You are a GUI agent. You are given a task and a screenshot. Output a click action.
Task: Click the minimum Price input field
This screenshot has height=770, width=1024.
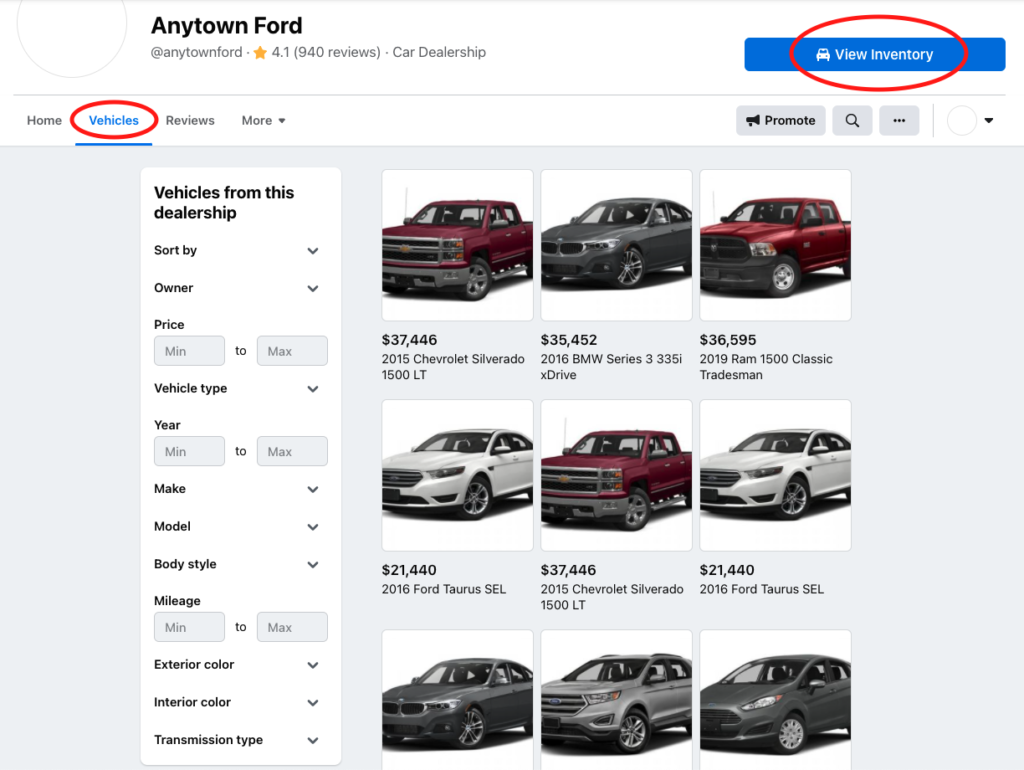(x=189, y=351)
